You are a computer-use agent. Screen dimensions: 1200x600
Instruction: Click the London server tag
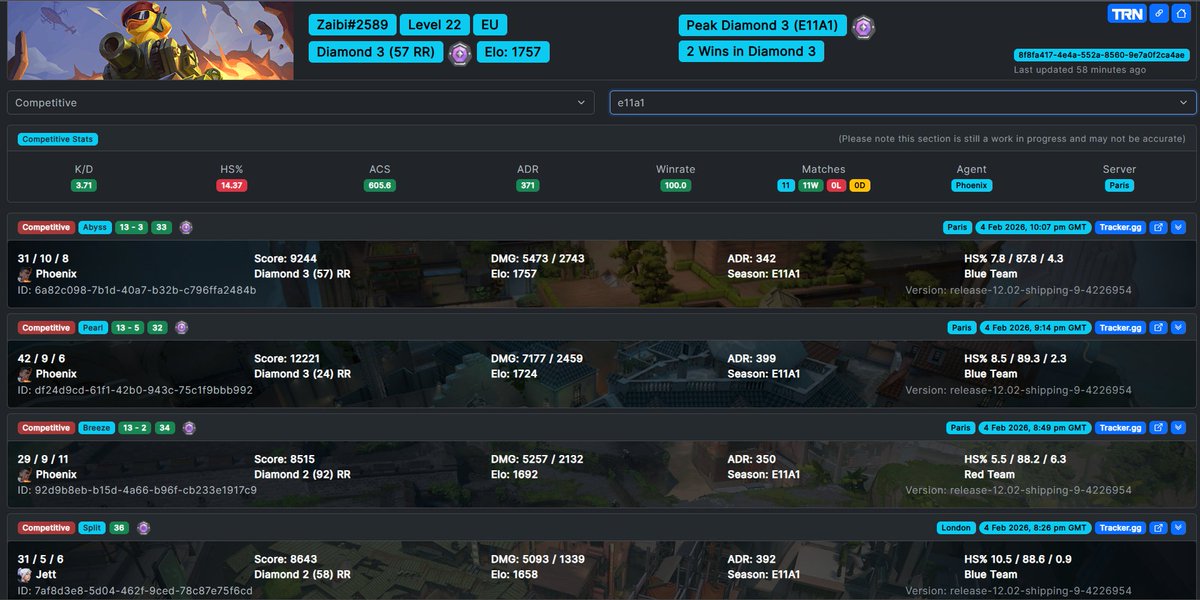[x=956, y=528]
